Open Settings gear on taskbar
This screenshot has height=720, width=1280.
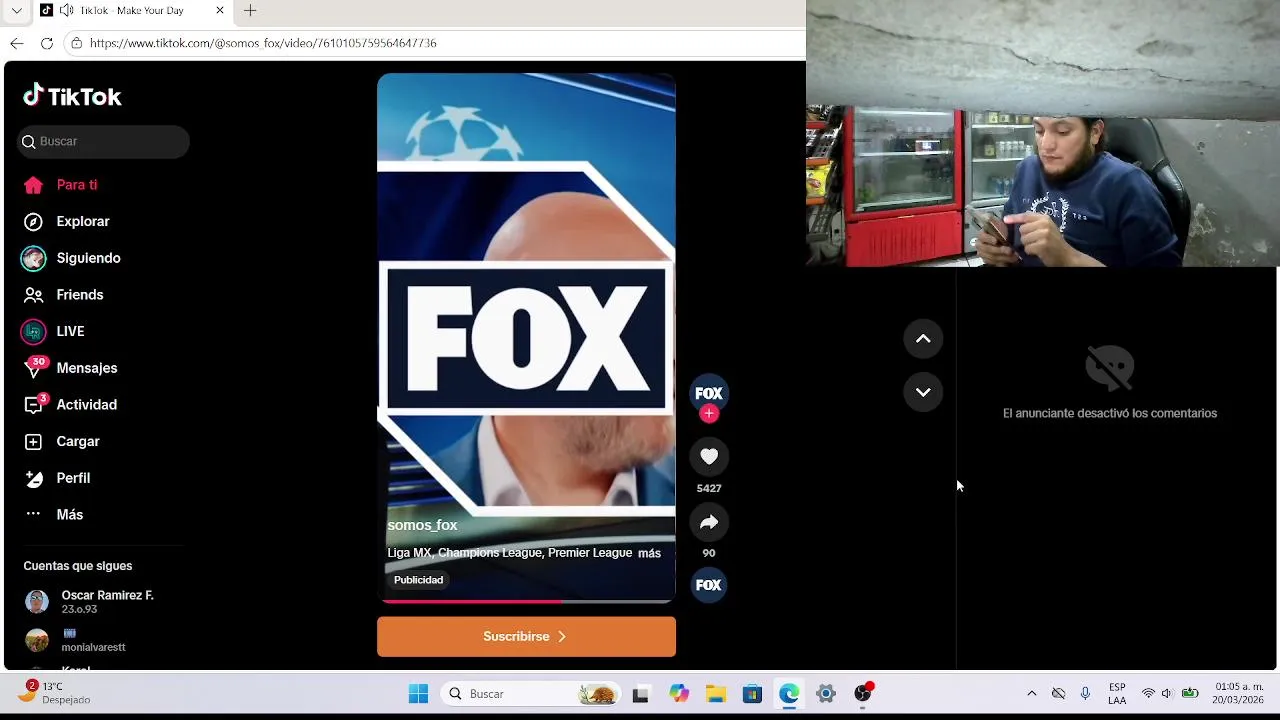click(826, 694)
